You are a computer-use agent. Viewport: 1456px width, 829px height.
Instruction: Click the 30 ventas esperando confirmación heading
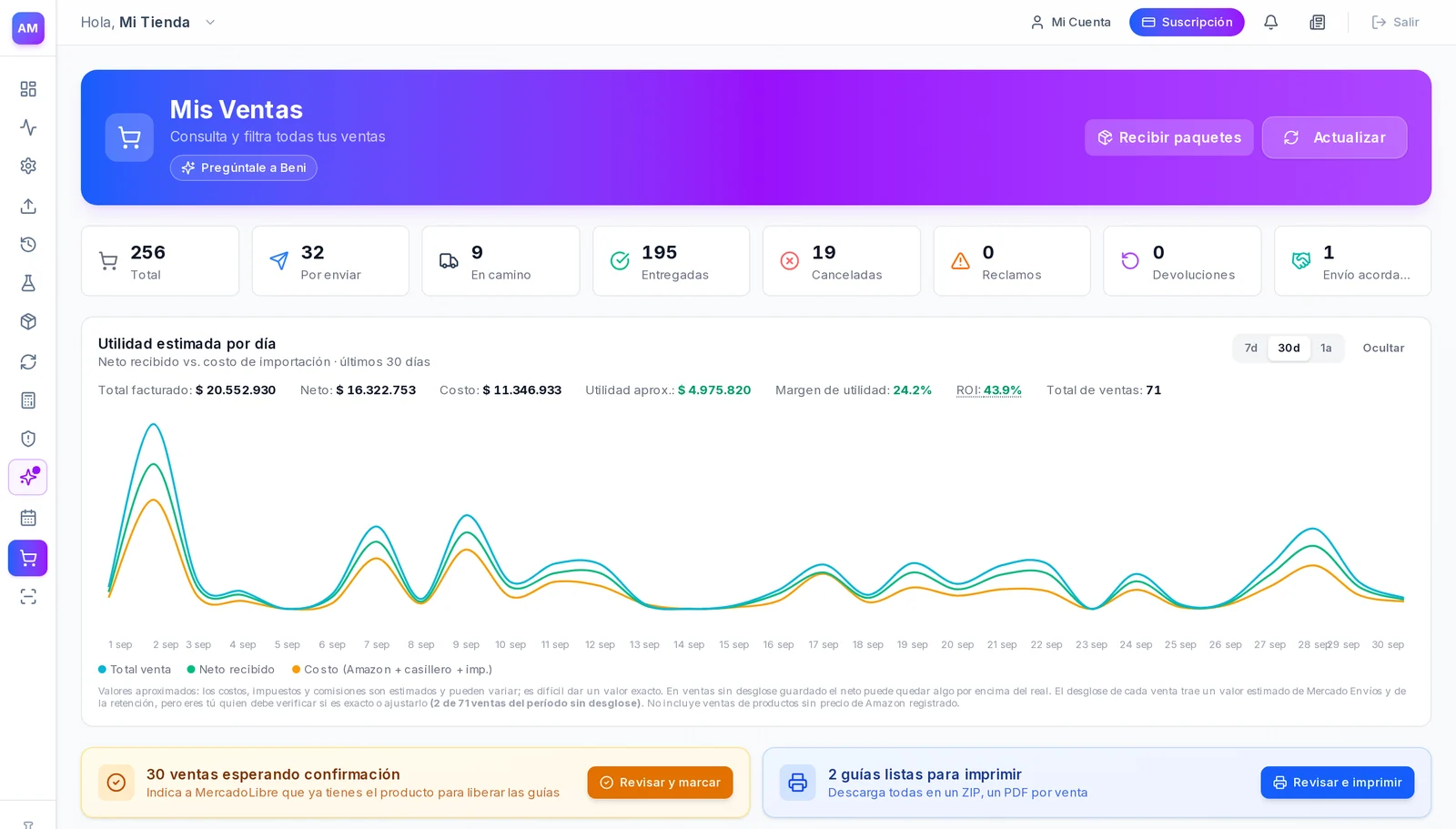tap(273, 774)
